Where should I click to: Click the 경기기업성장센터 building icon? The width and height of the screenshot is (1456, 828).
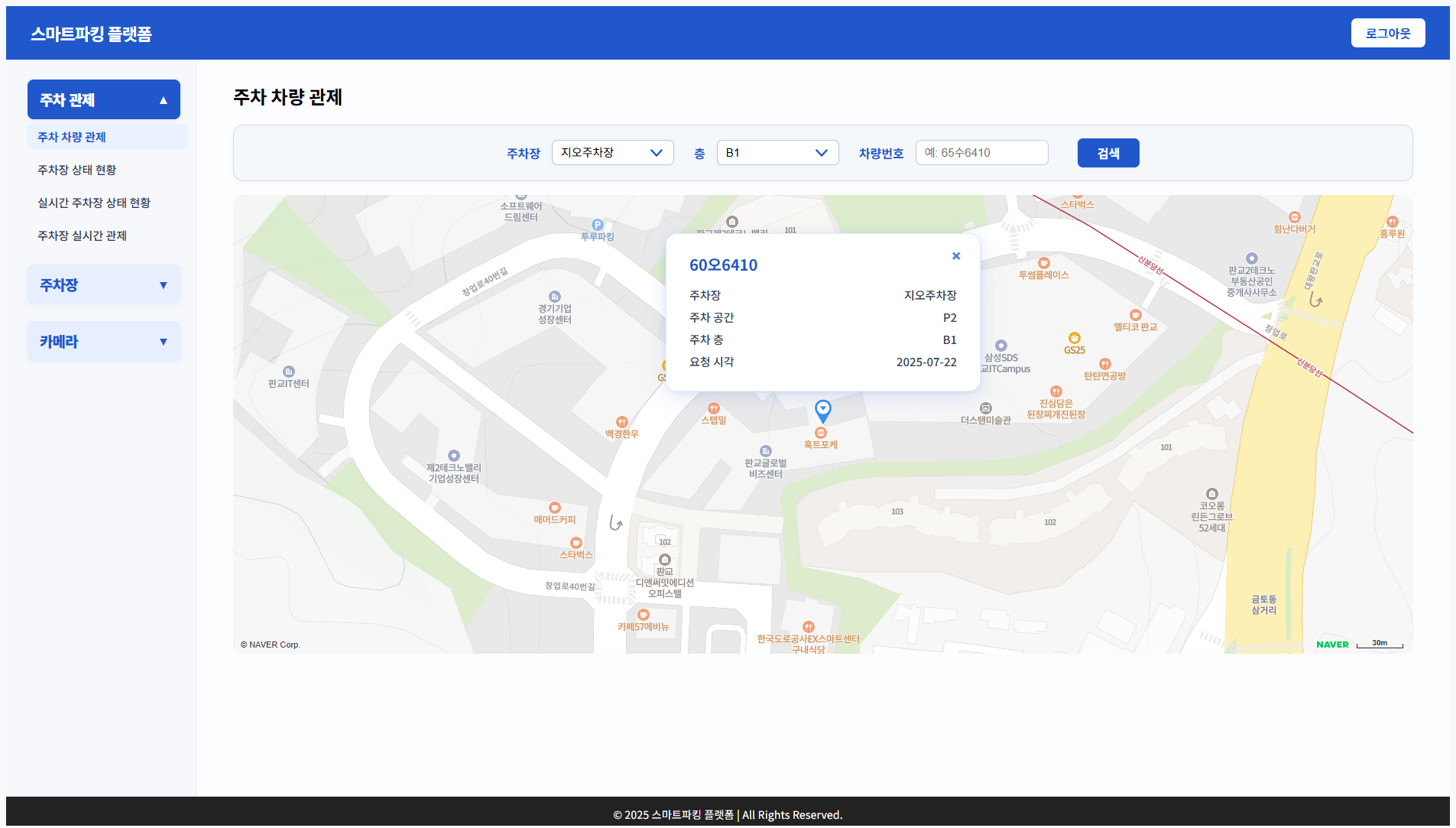click(x=555, y=297)
